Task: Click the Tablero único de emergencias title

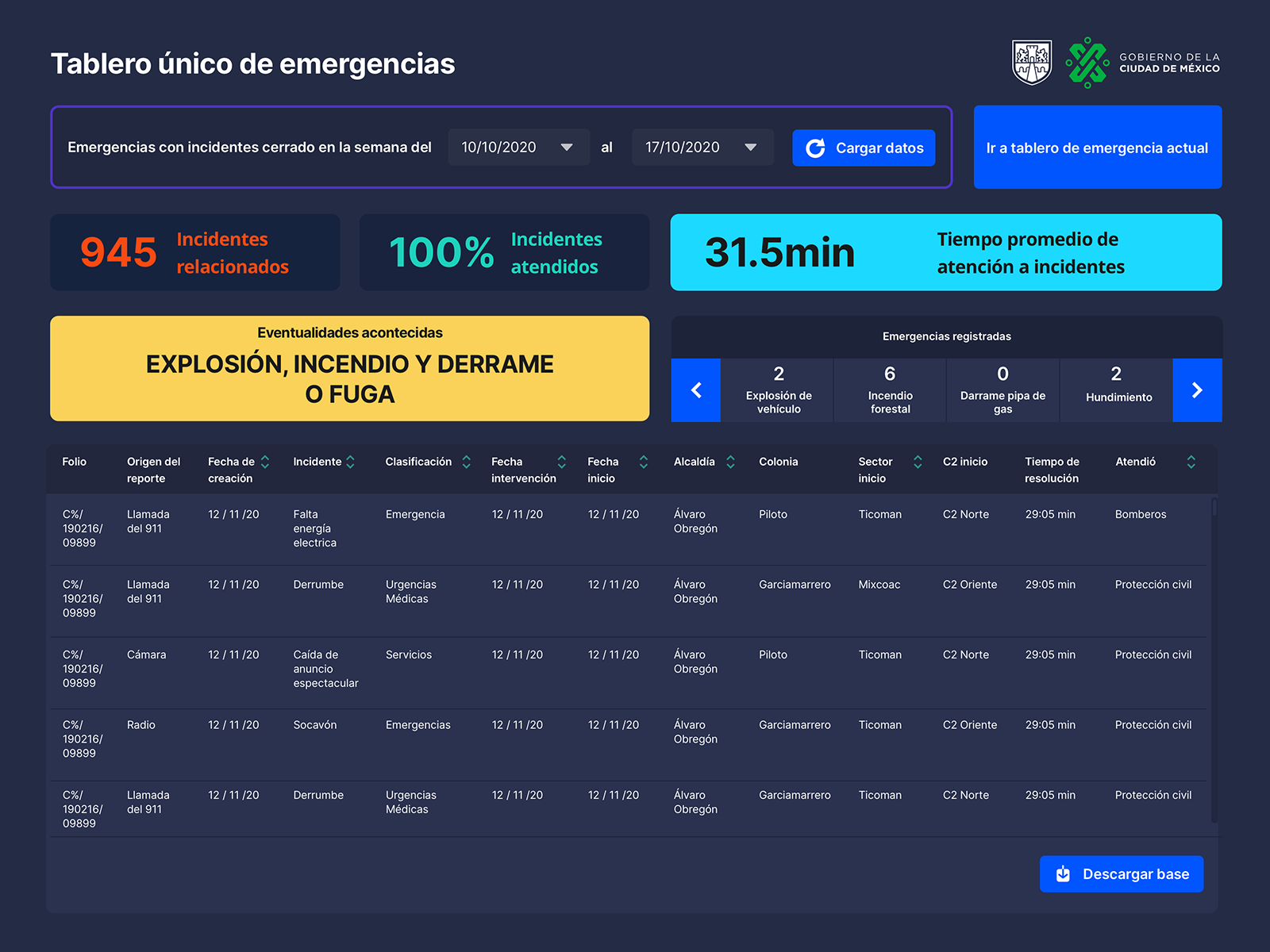Action: point(253,63)
